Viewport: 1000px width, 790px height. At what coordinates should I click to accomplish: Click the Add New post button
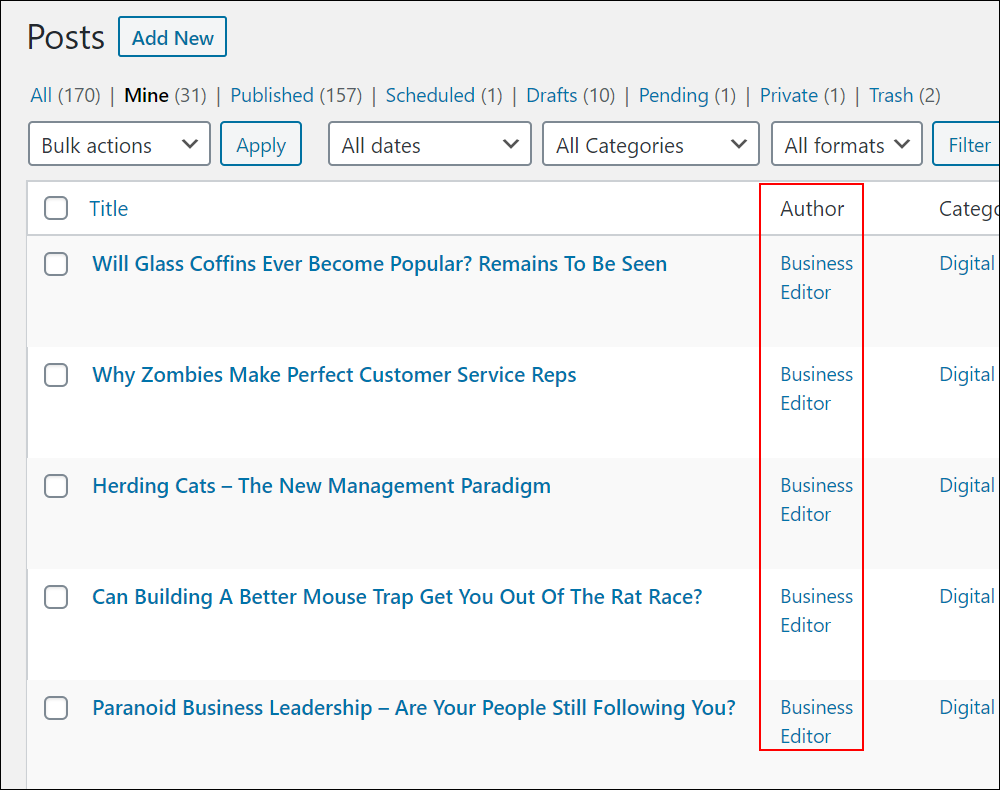pos(172,37)
